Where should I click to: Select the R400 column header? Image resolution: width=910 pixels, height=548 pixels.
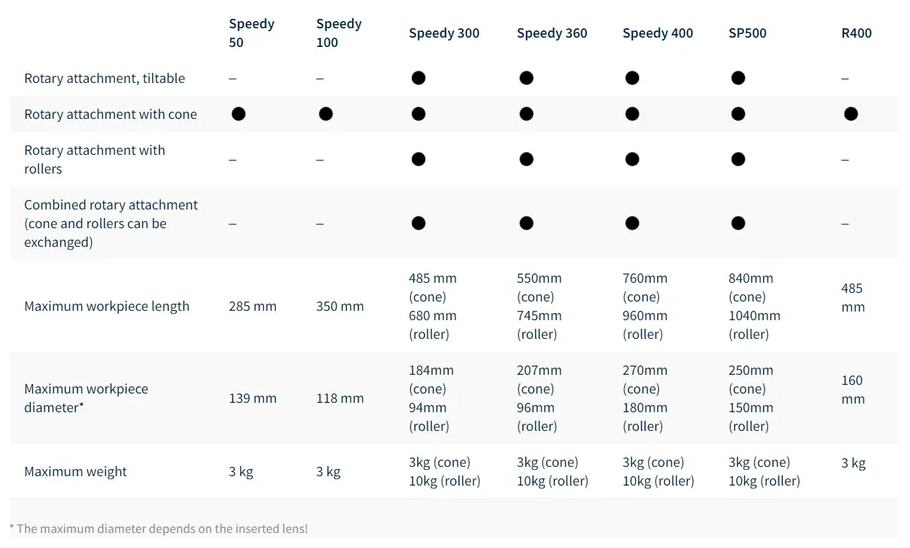coord(856,33)
